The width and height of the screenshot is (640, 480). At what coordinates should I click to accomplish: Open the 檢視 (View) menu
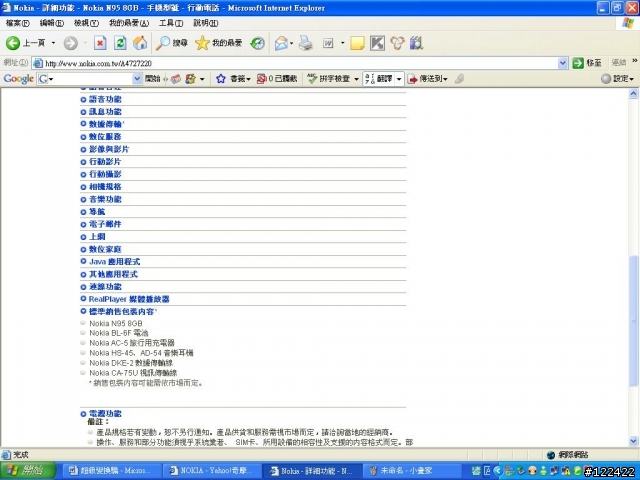[x=86, y=23]
